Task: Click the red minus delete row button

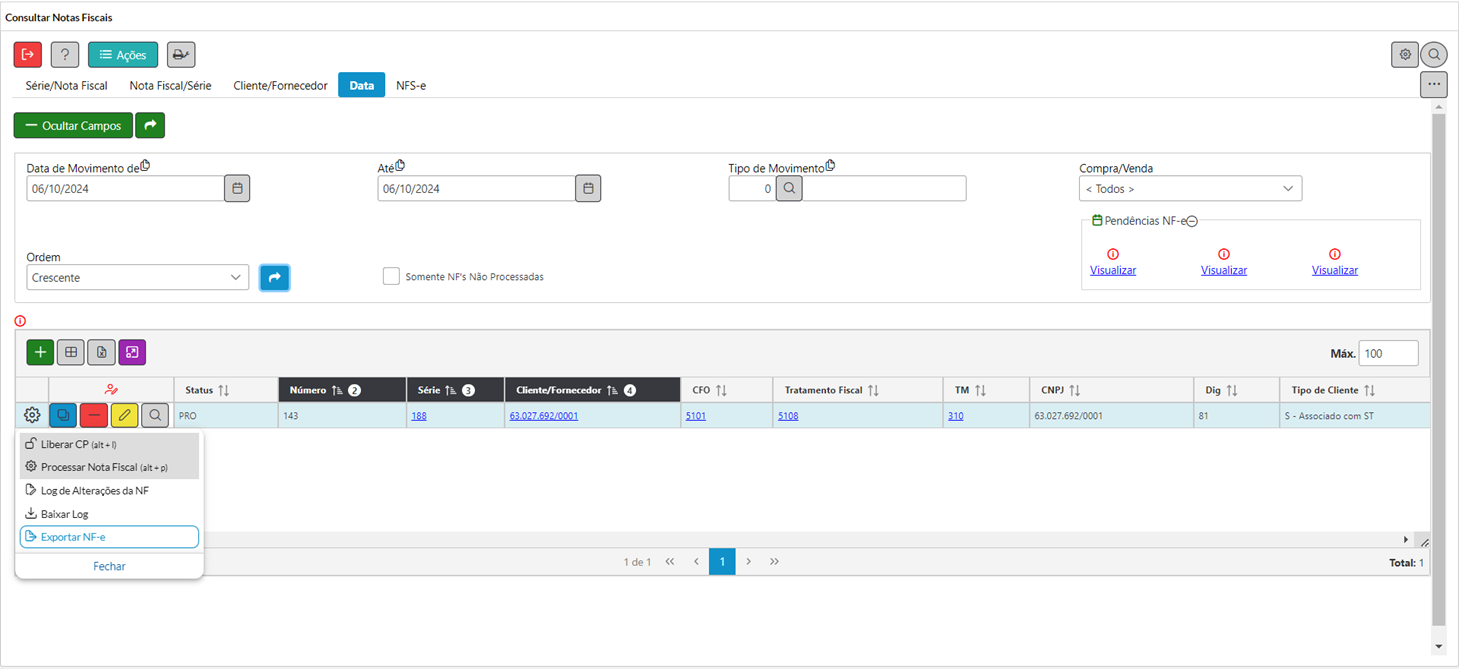Action: point(94,415)
